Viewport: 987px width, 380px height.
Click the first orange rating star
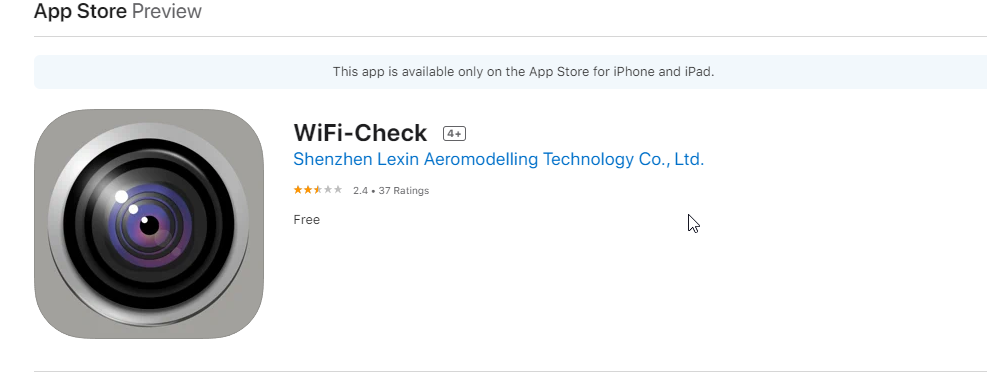pyautogui.click(x=298, y=190)
